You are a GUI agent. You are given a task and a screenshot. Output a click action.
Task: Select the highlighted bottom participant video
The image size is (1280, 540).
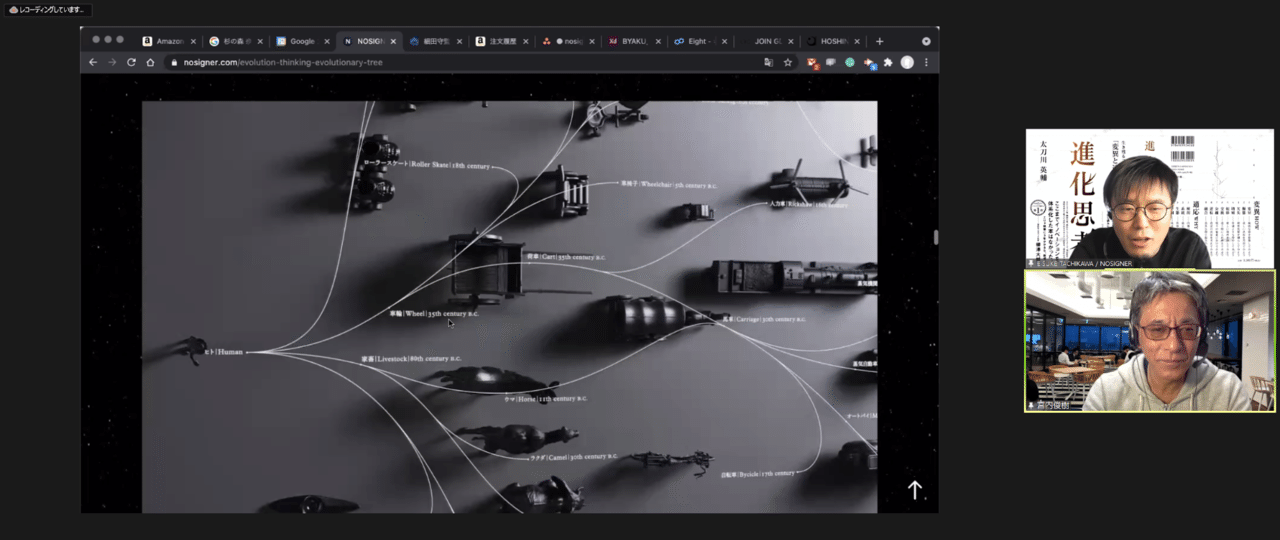[1150, 341]
